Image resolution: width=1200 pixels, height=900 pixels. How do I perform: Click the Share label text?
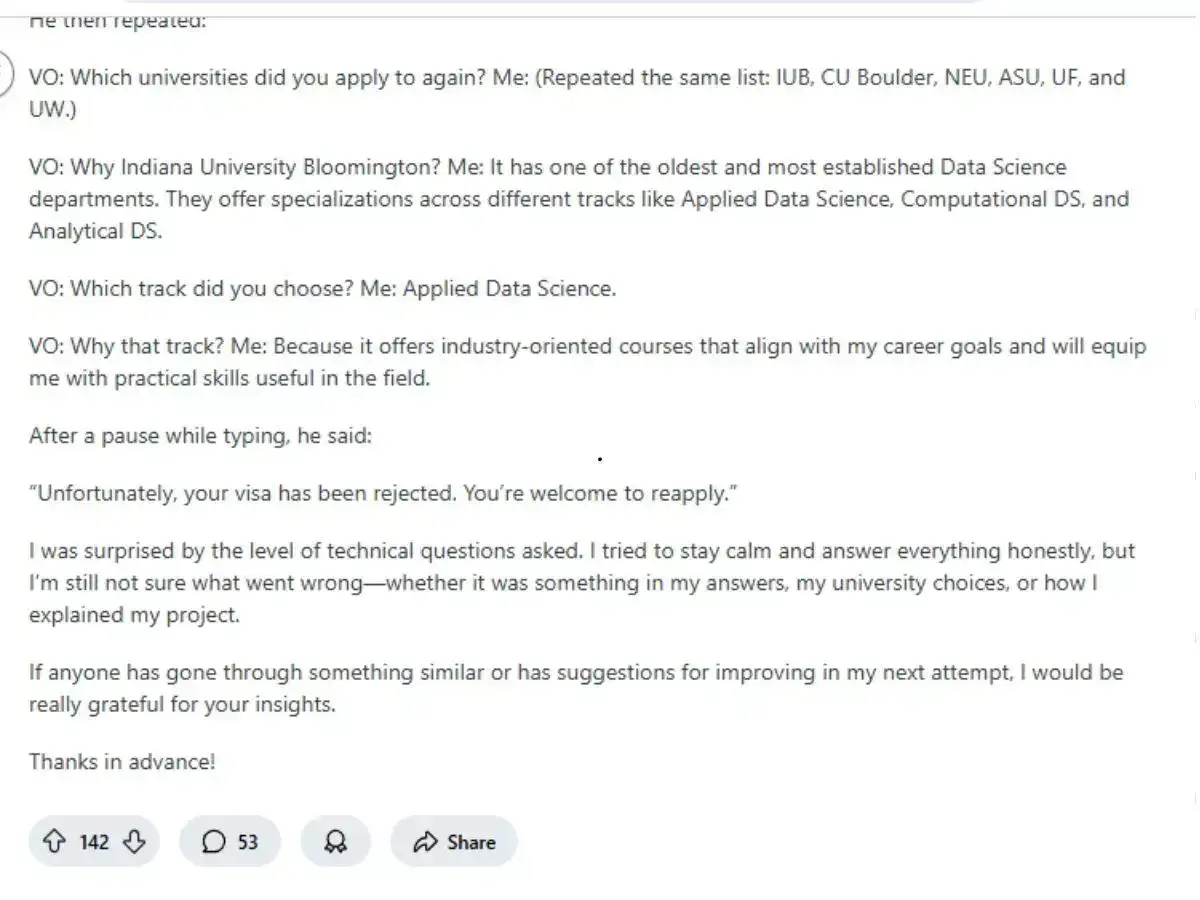(x=471, y=842)
